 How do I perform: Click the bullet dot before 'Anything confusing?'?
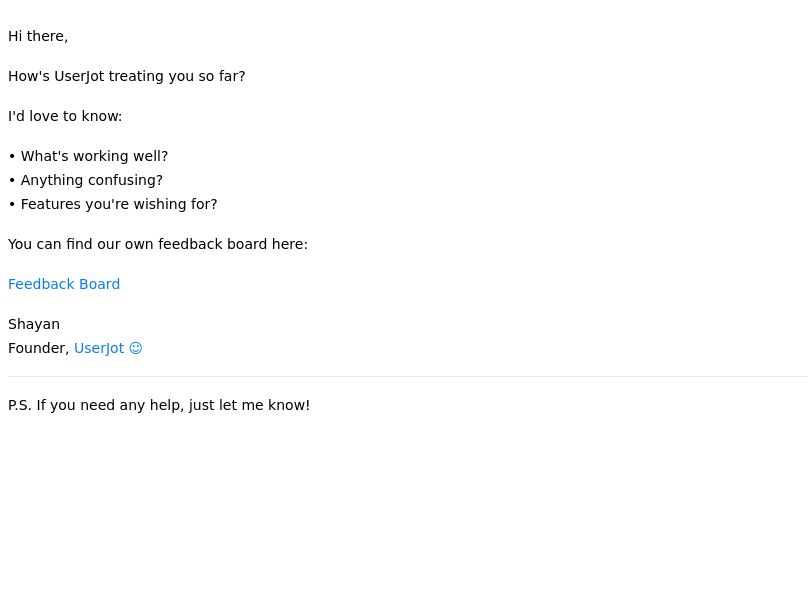coord(12,180)
